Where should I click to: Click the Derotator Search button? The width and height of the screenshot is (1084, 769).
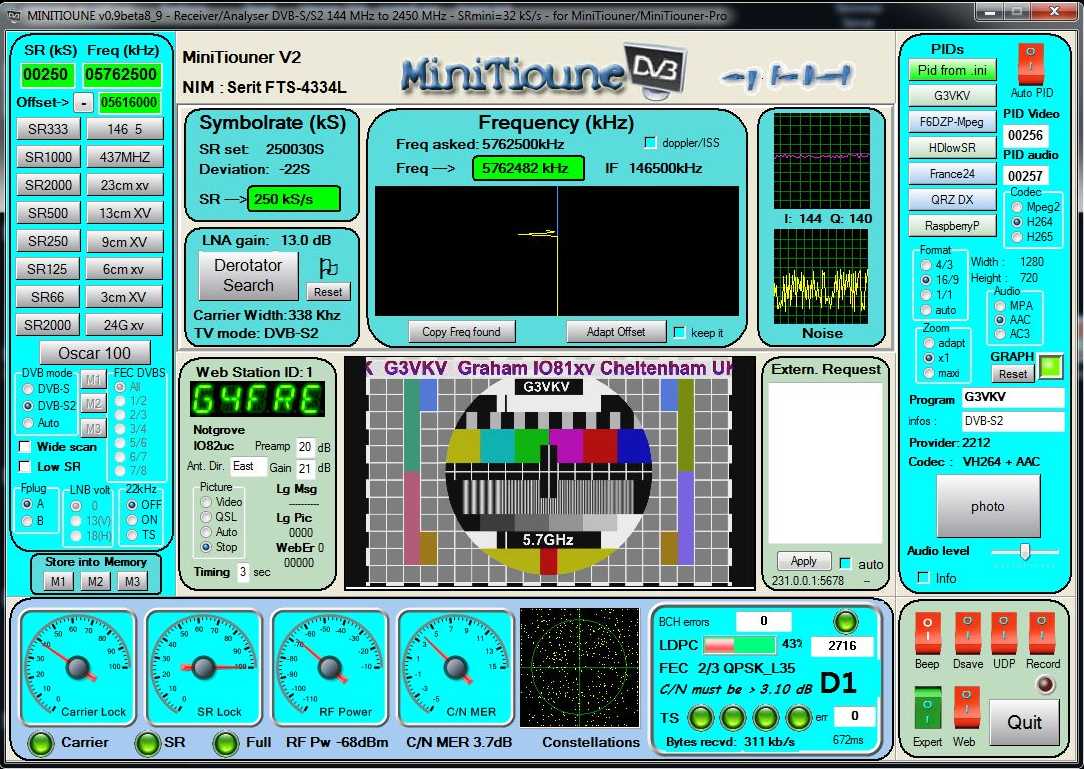[248, 275]
